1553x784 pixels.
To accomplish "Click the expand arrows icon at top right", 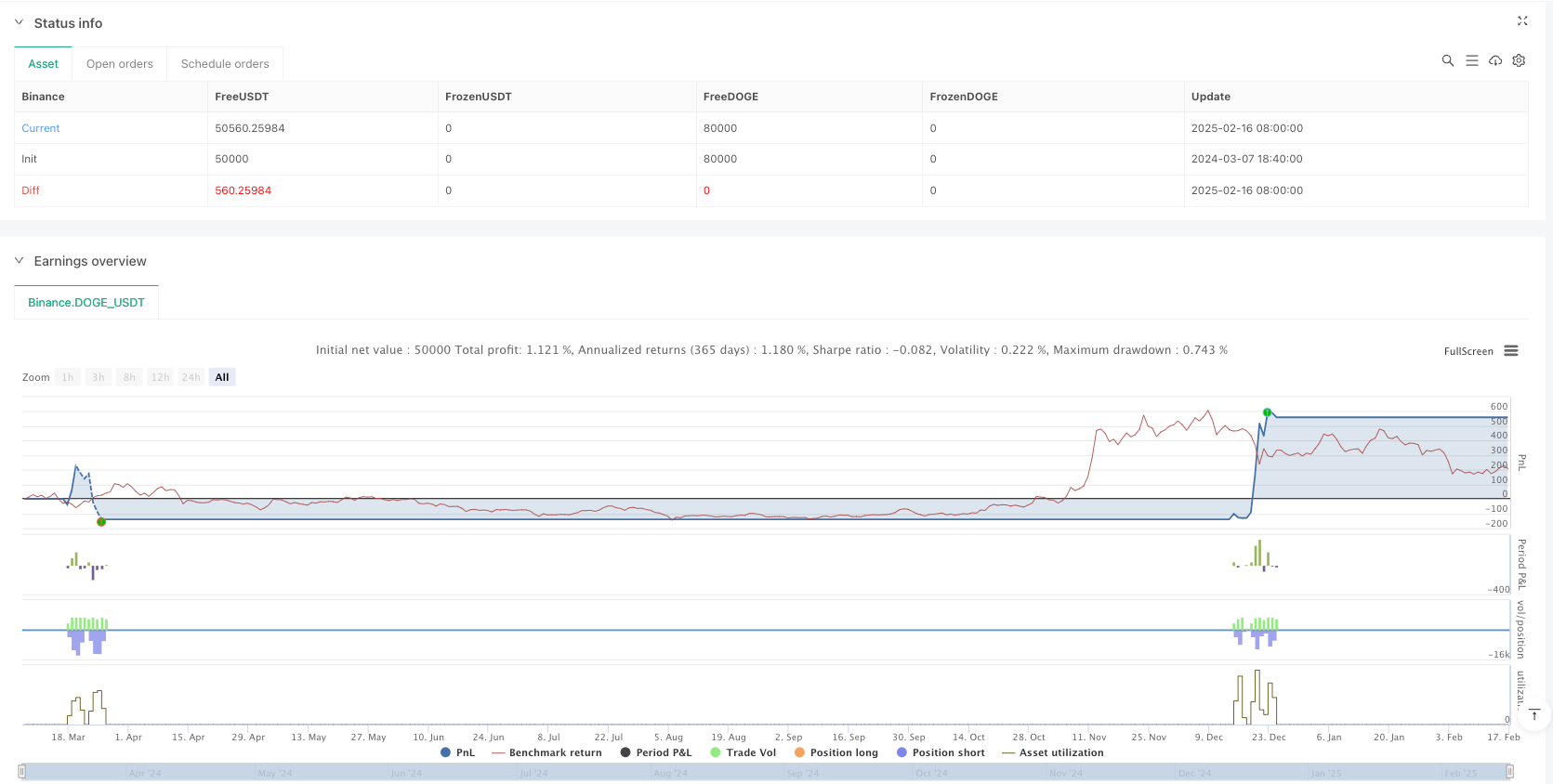I will pos(1522,20).
